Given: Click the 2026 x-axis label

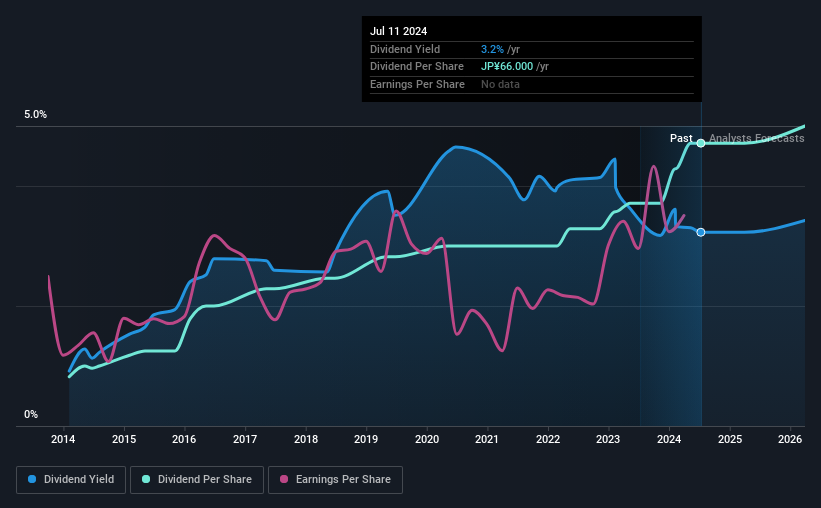Looking at the screenshot, I should coord(790,439).
